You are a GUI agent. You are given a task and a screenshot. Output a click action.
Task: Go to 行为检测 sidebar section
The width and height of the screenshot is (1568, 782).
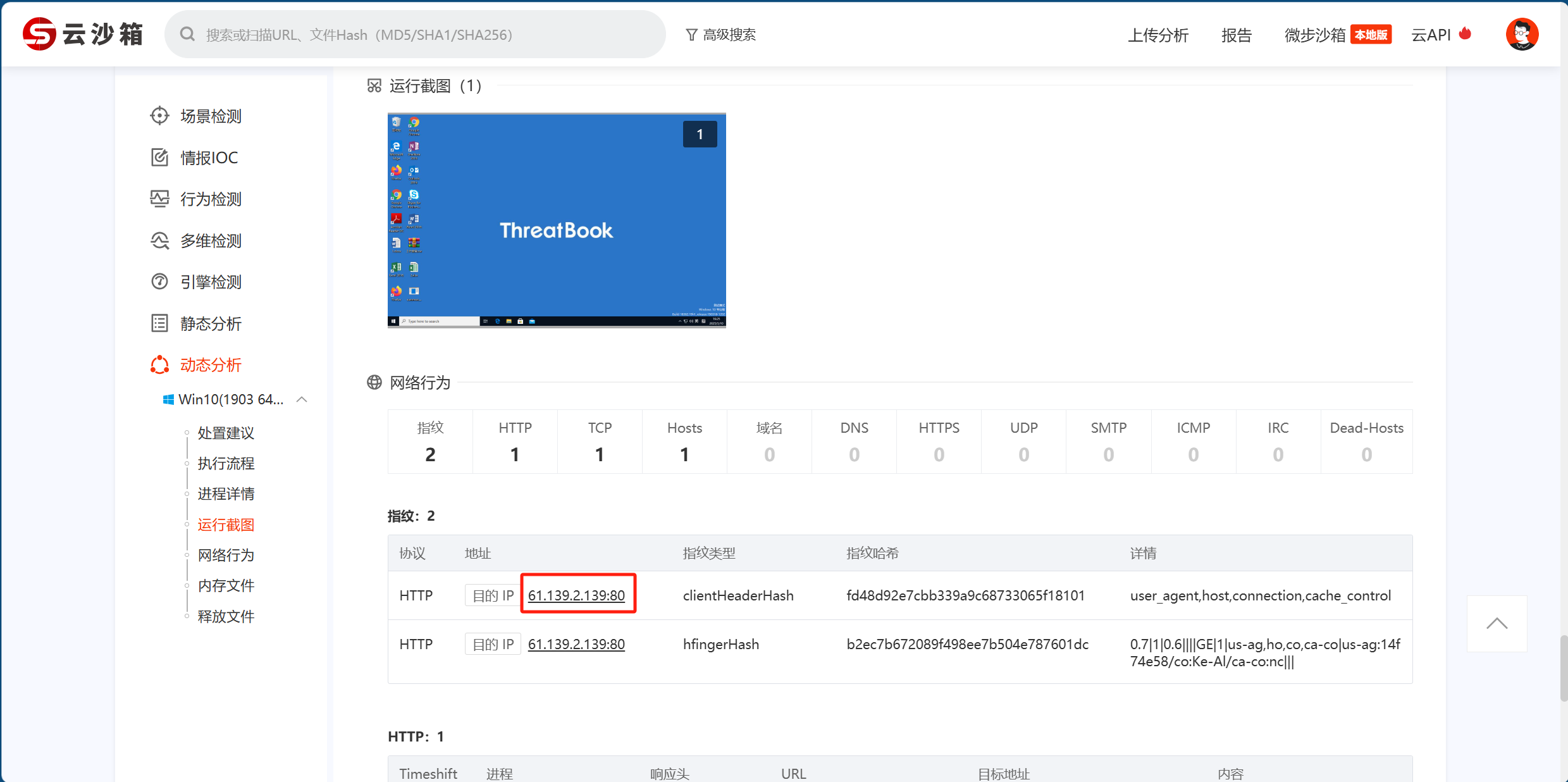point(210,199)
